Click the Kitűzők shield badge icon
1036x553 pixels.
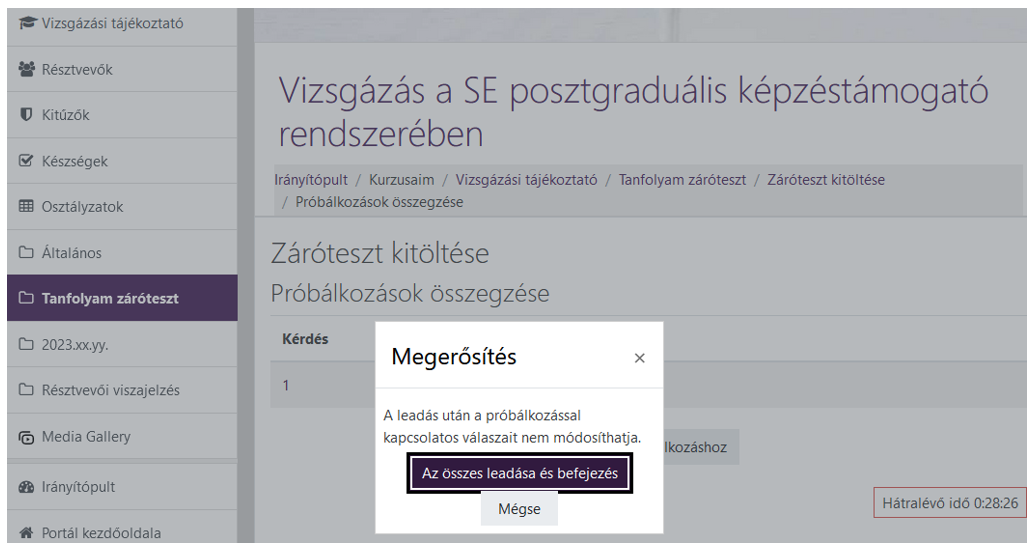point(27,115)
